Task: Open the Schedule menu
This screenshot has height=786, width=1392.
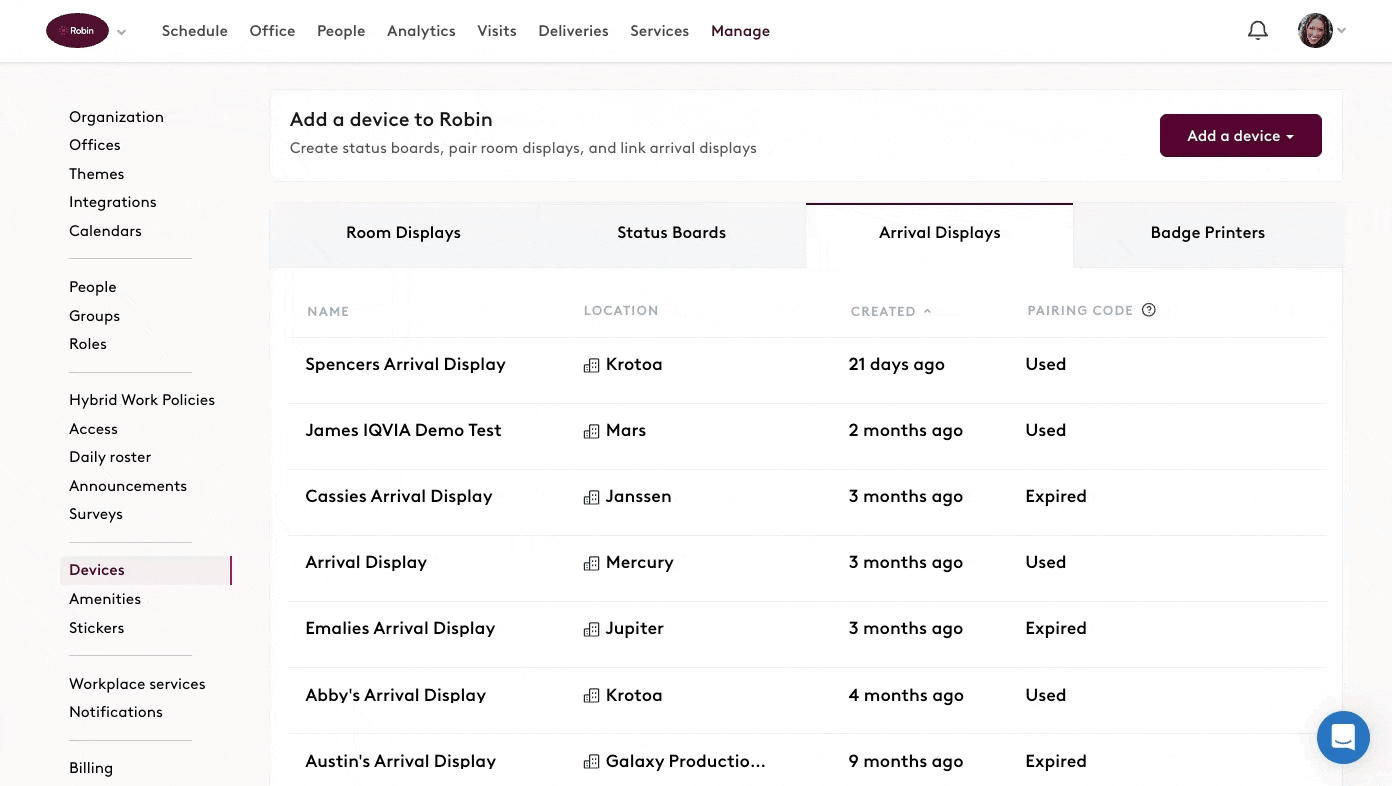Action: [x=195, y=31]
